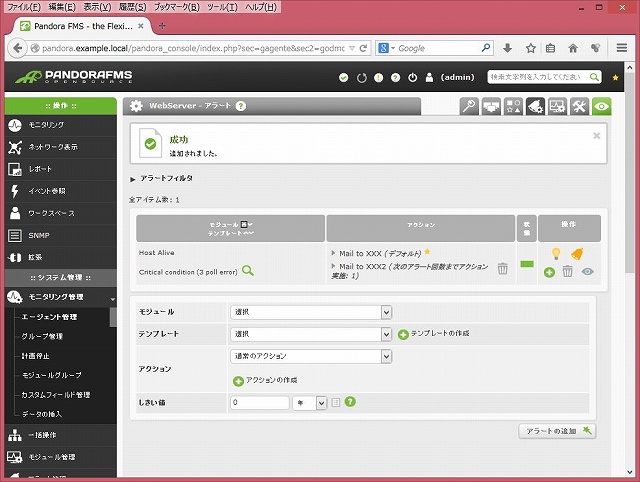640x482 pixels.
Task: Click the logout power icon
Action: point(413,78)
